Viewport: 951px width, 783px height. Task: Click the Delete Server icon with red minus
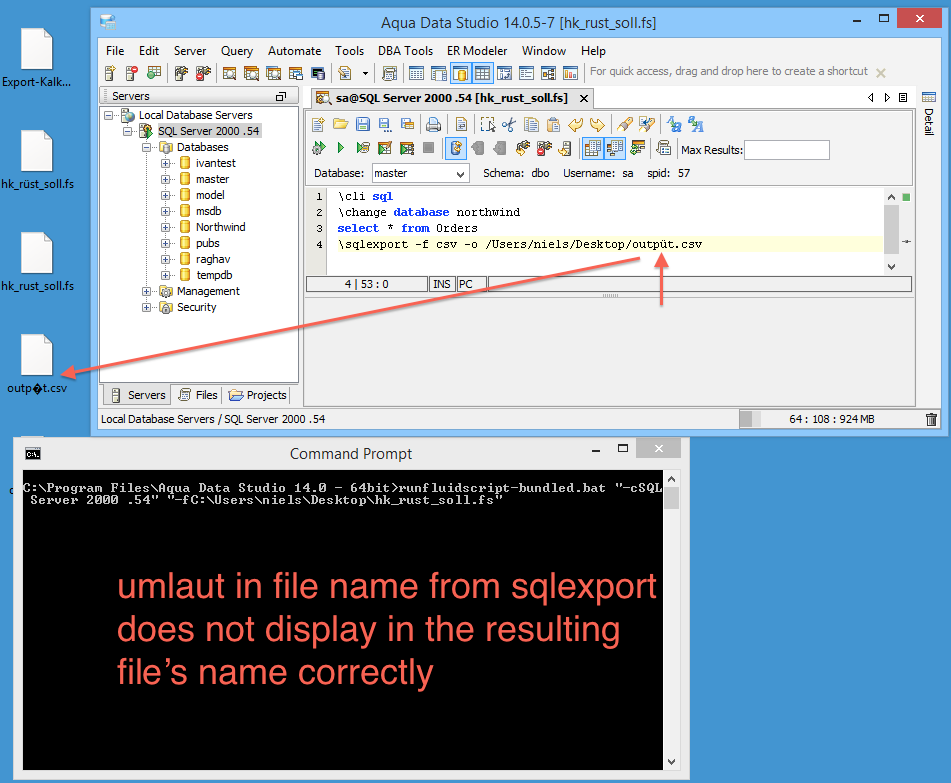click(x=132, y=73)
